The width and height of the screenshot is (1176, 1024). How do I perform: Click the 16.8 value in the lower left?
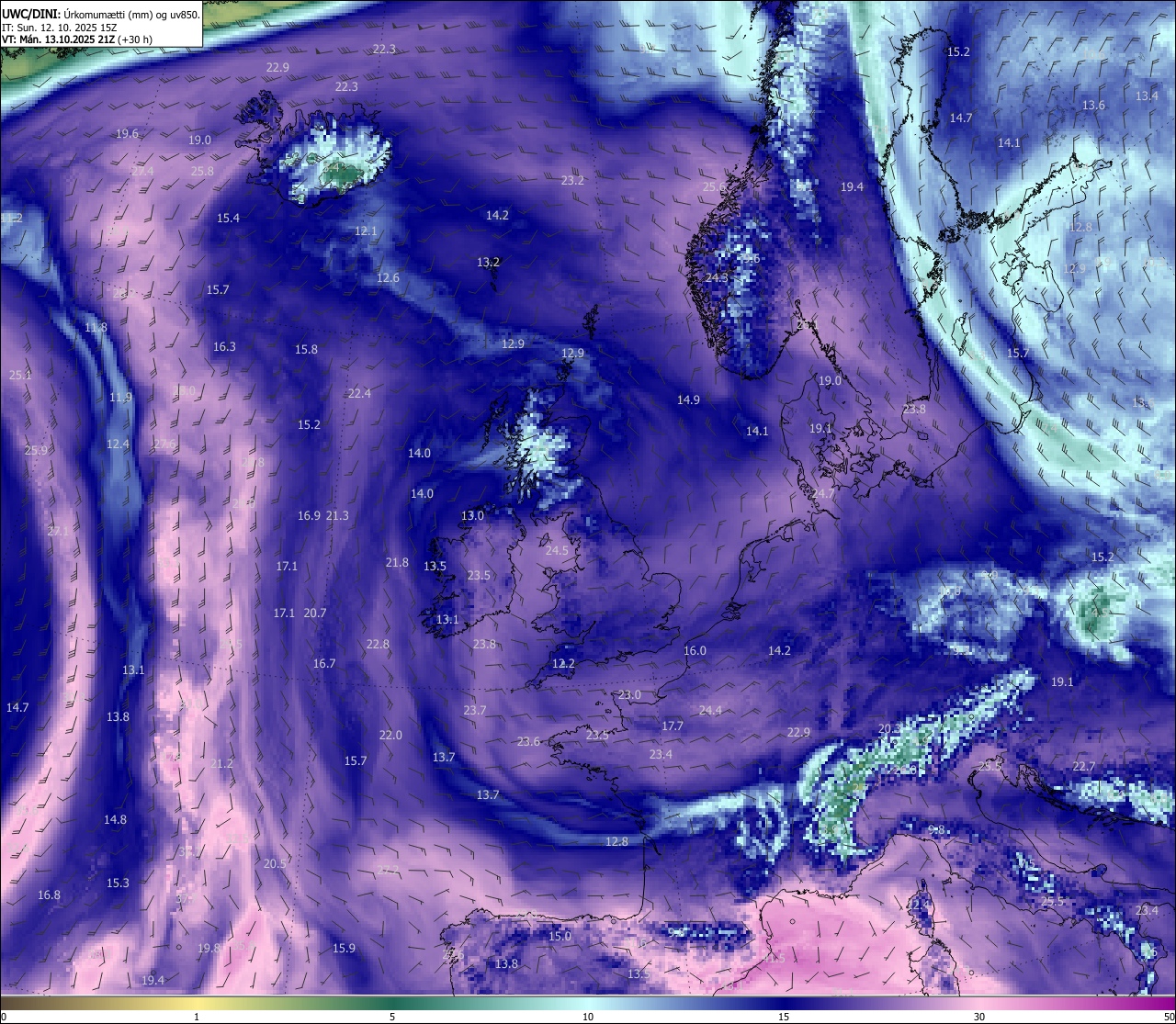pyautogui.click(x=49, y=895)
